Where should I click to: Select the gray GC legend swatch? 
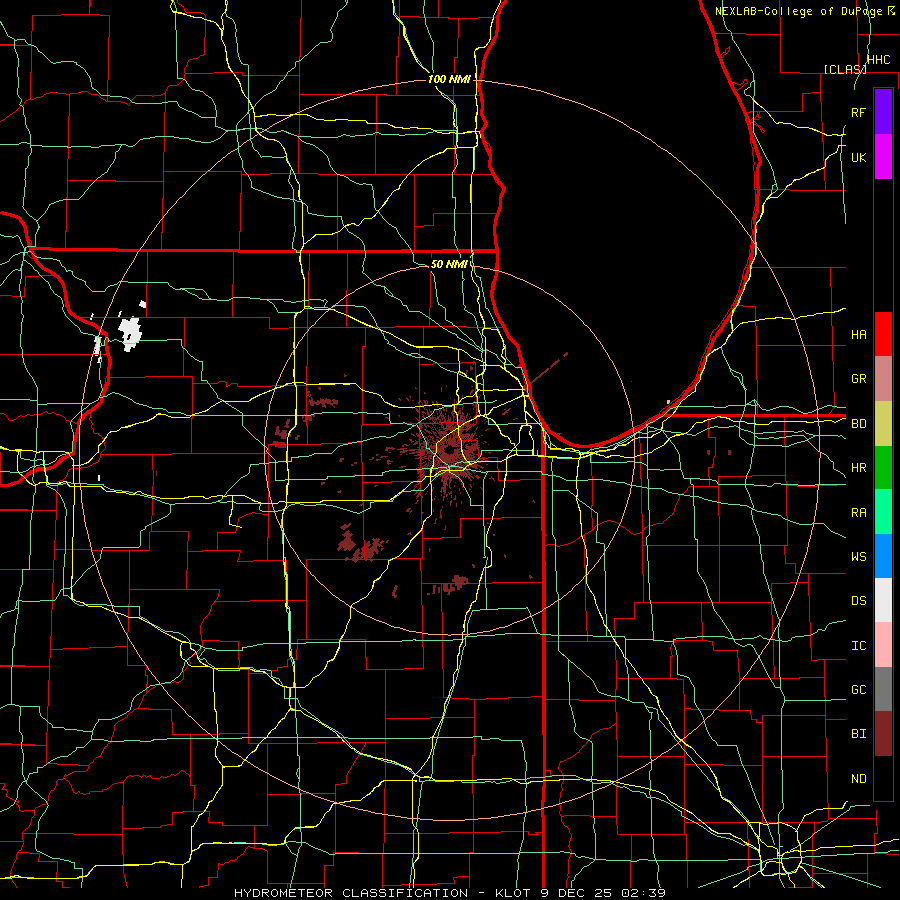(883, 689)
